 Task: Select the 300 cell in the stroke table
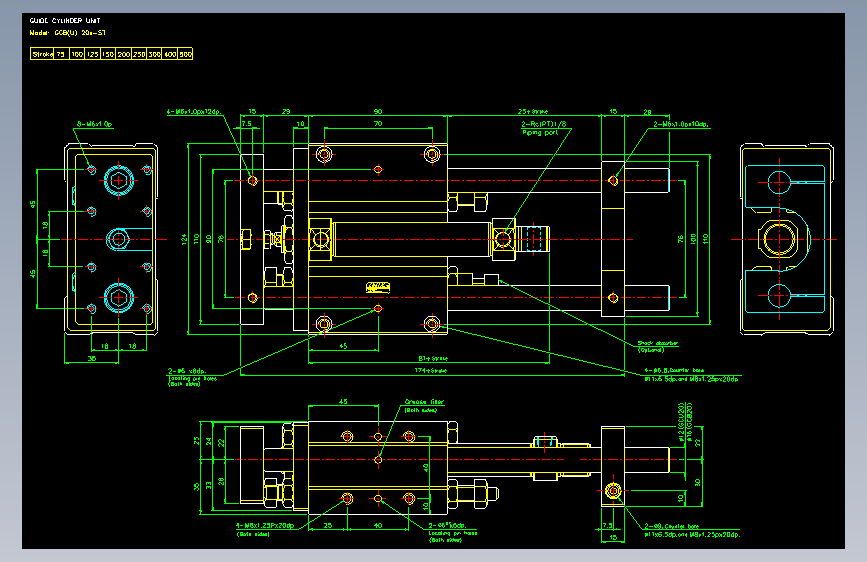pyautogui.click(x=154, y=54)
